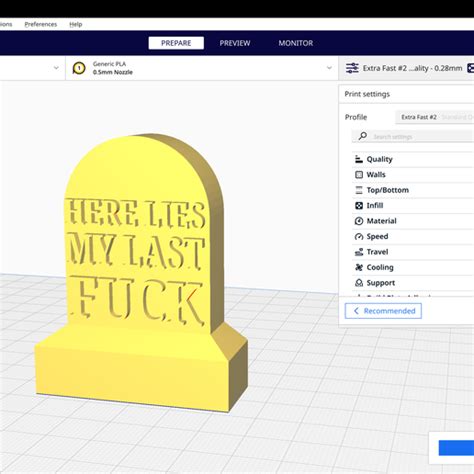
Task: Expand the Infill settings category
Action: click(413, 205)
